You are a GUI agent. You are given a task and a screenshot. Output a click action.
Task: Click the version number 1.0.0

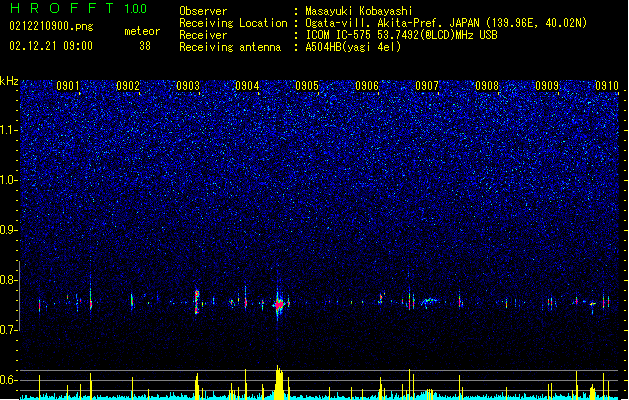coord(136,9)
